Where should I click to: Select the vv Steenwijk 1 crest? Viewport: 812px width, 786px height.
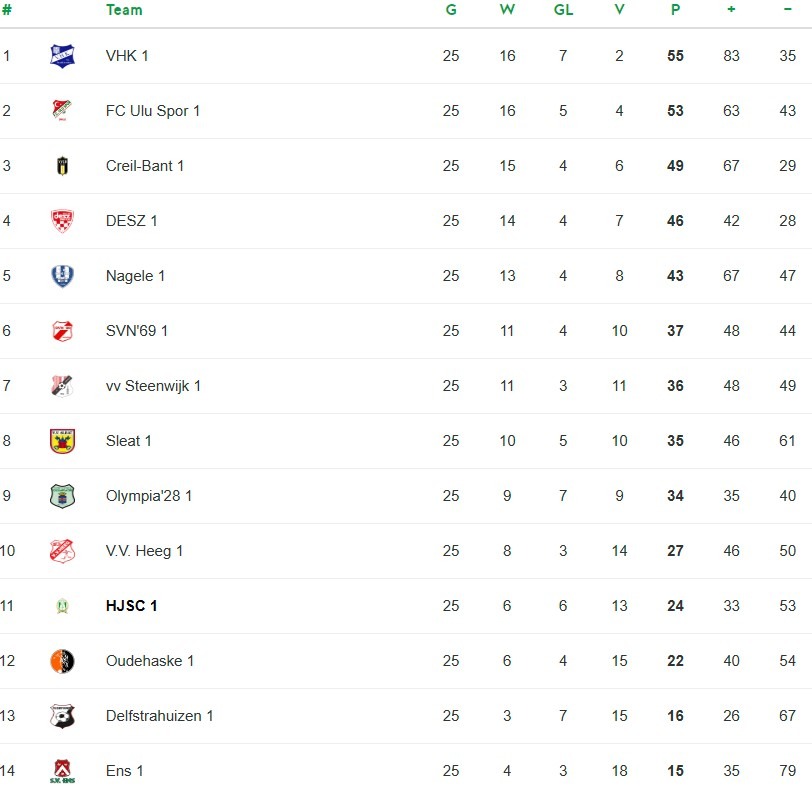pos(63,386)
